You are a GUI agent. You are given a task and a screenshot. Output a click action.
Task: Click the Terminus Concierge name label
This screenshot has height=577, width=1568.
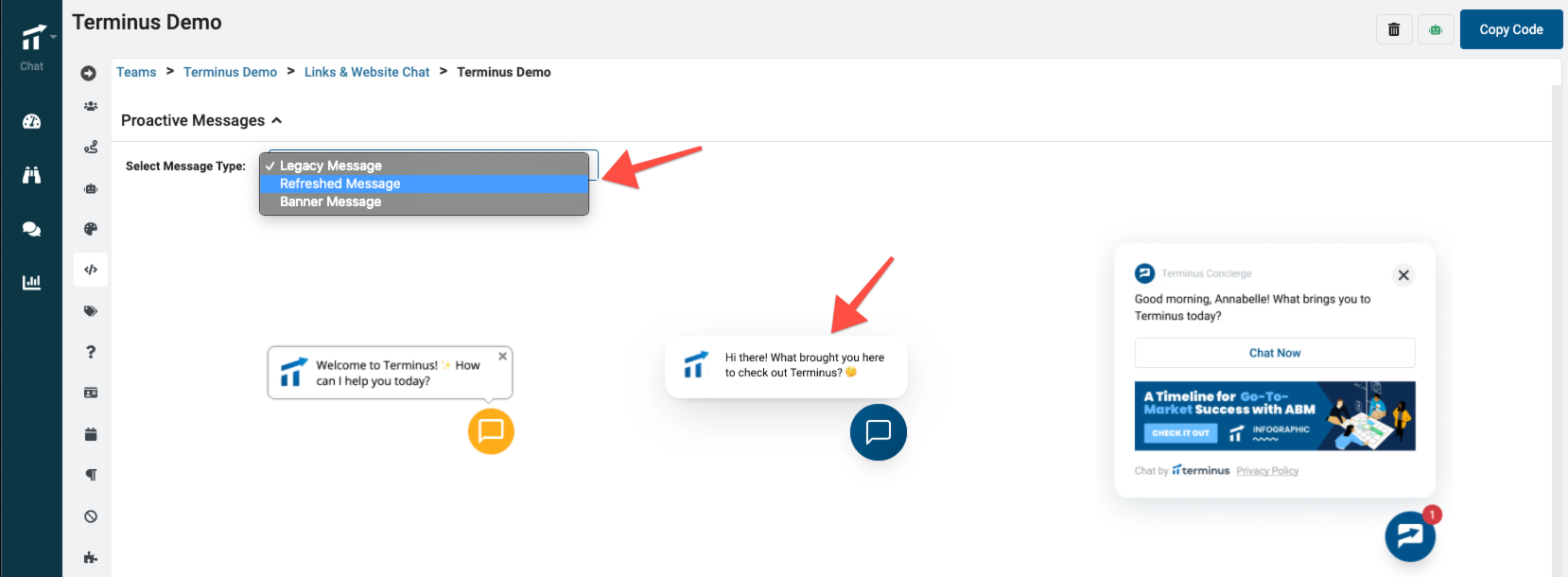tap(1207, 273)
